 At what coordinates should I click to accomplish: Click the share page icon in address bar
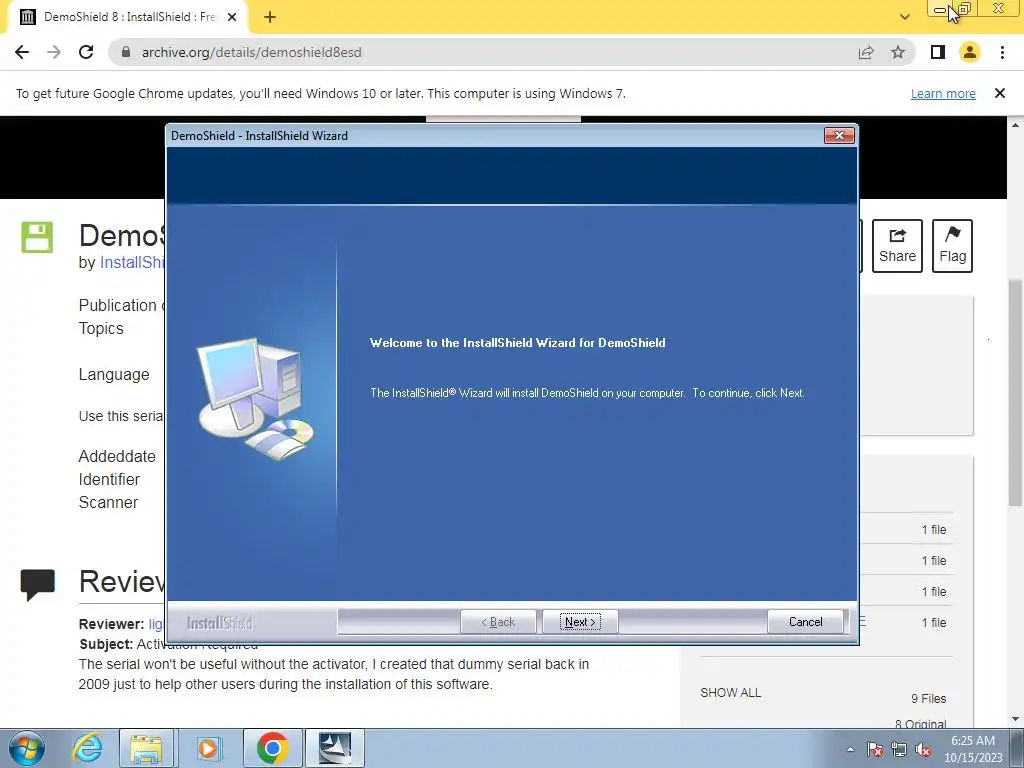(x=866, y=52)
